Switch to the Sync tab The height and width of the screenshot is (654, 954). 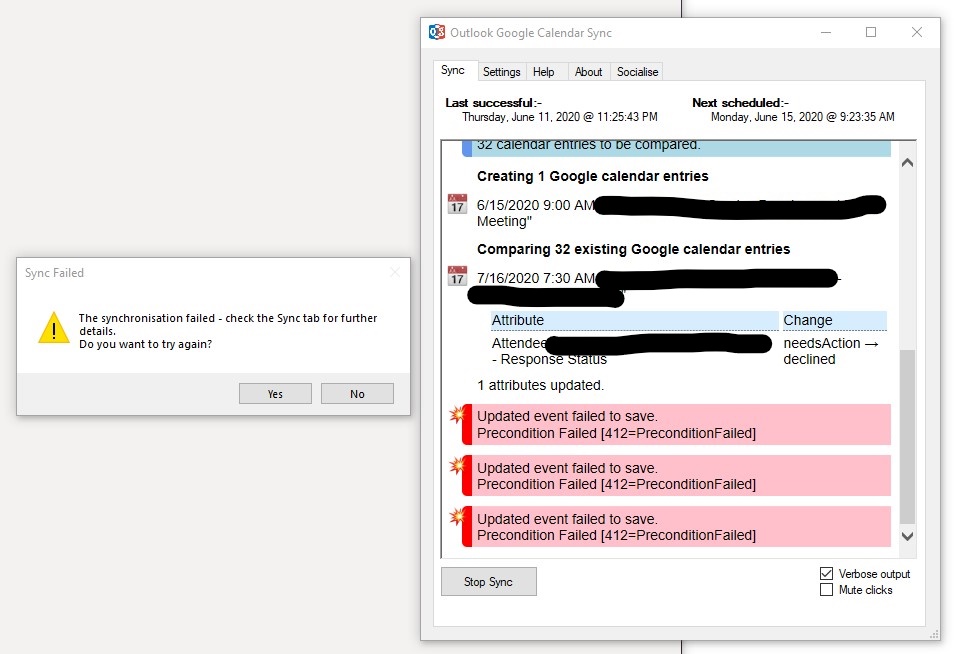pos(453,71)
